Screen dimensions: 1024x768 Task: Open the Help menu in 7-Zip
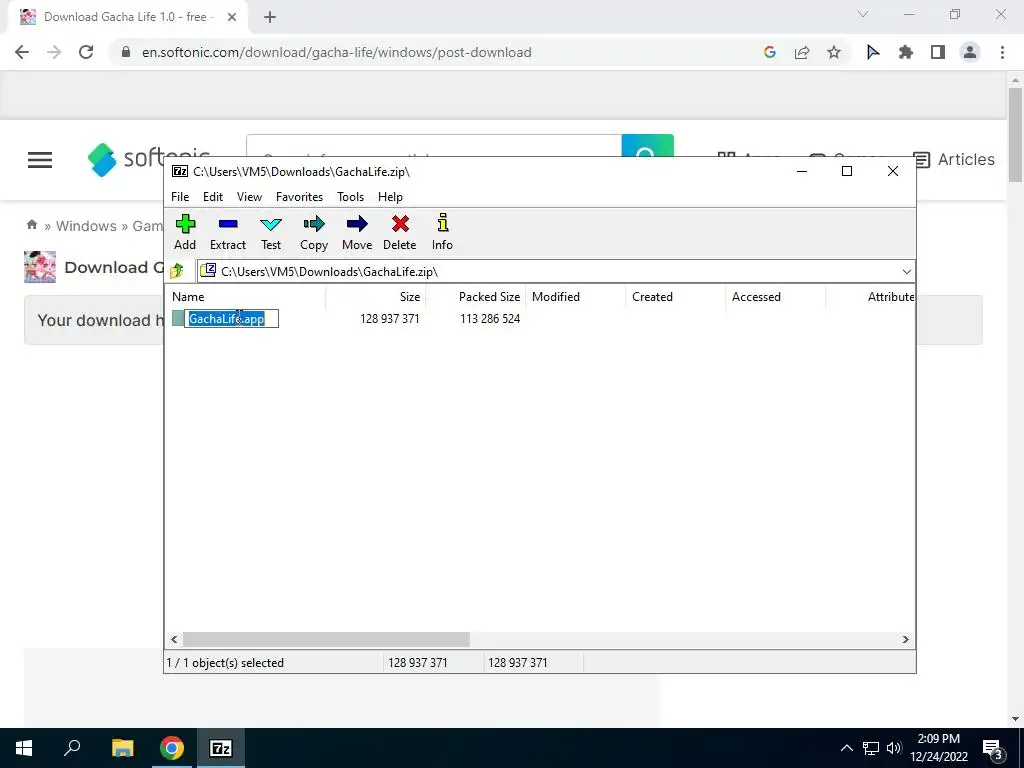[390, 197]
